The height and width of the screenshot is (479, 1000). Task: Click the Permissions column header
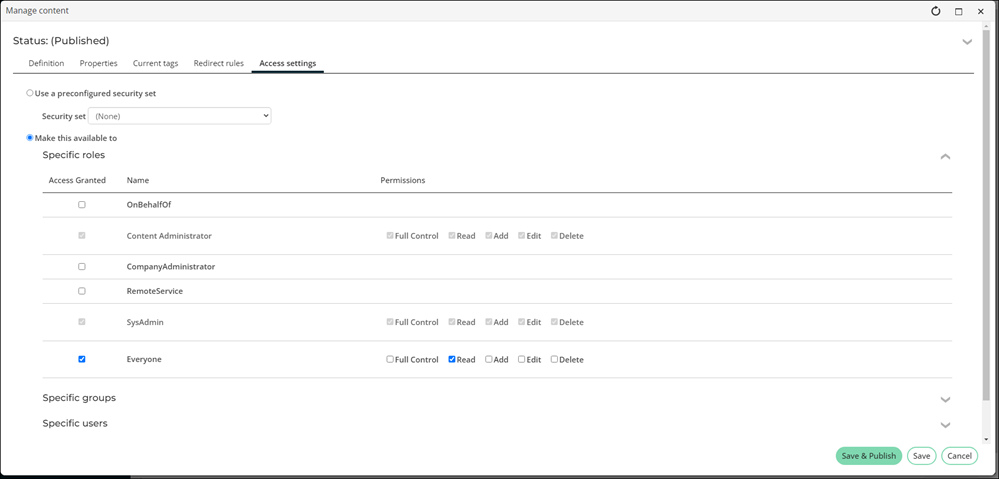[402, 181]
